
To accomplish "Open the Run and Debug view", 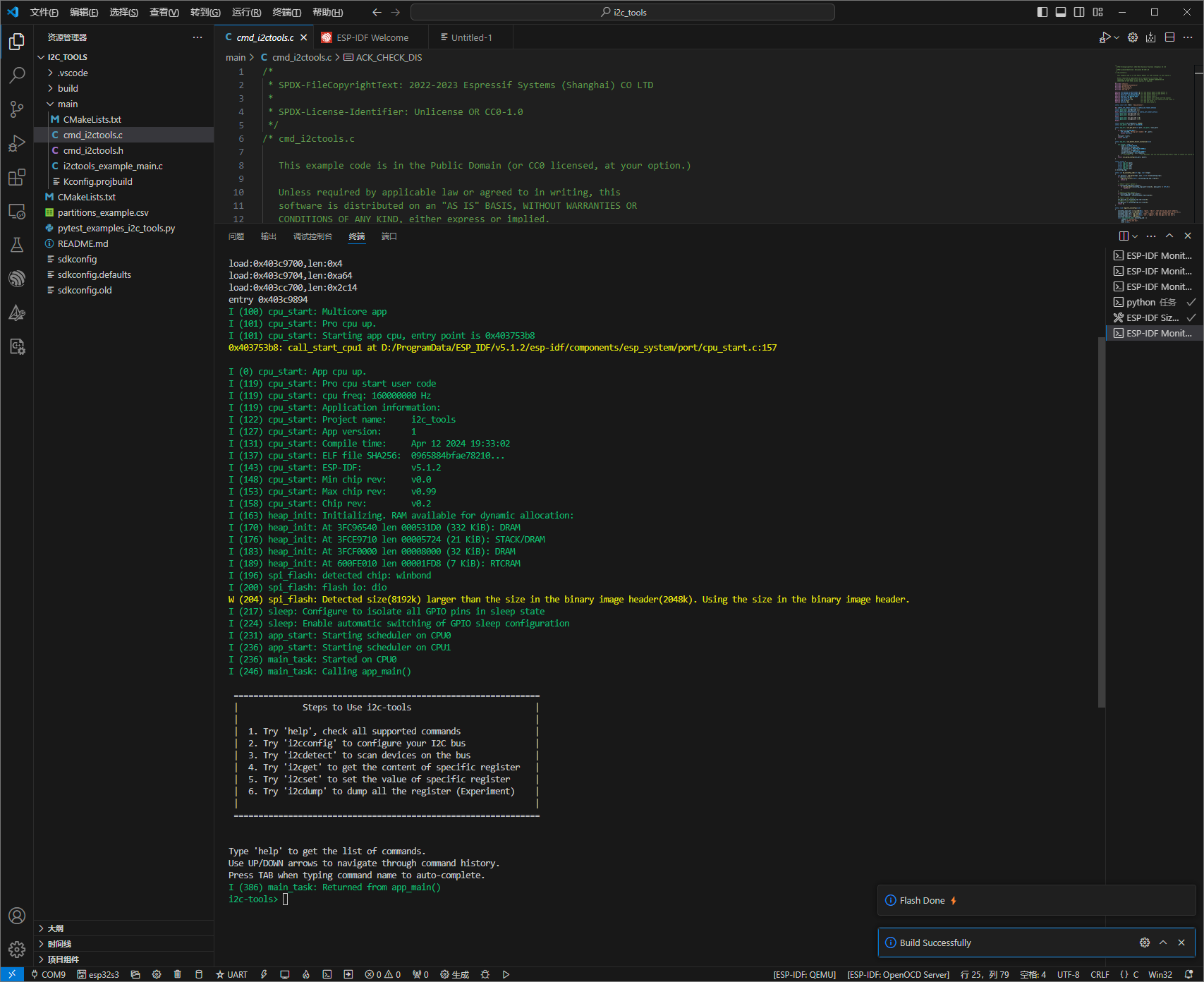I will point(17,143).
